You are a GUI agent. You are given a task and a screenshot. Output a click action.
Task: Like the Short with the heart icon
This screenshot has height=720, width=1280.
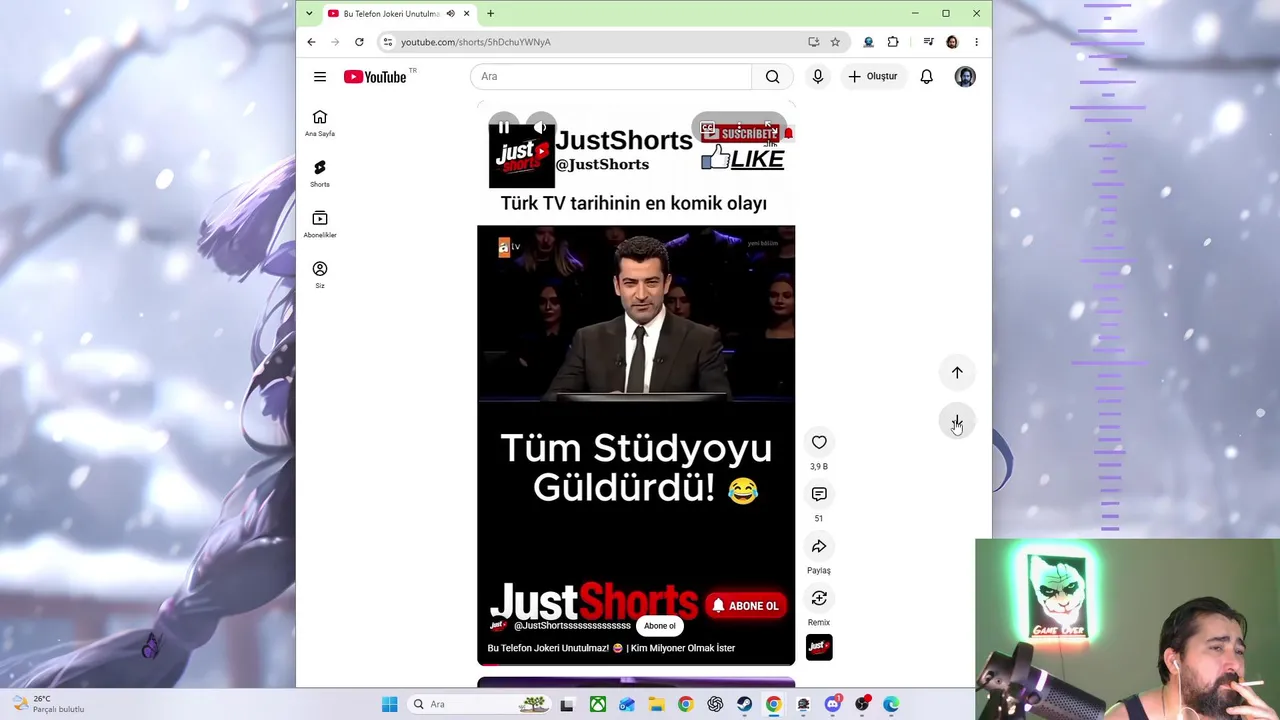coord(819,442)
